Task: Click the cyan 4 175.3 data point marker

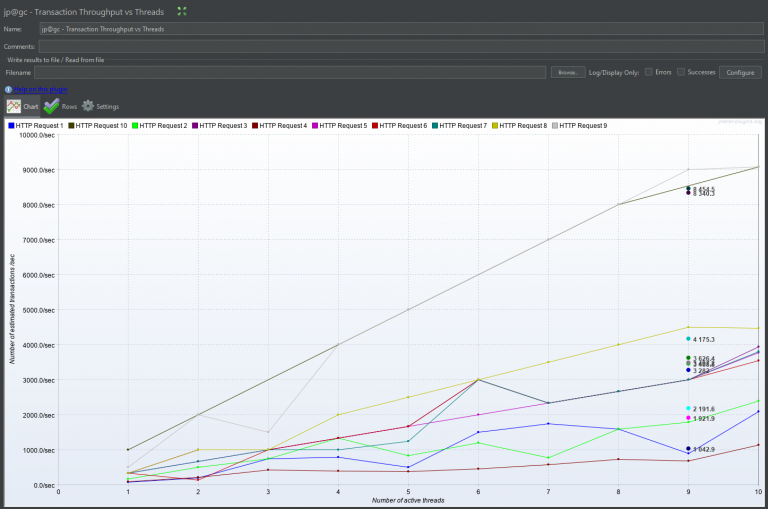Action: click(688, 339)
